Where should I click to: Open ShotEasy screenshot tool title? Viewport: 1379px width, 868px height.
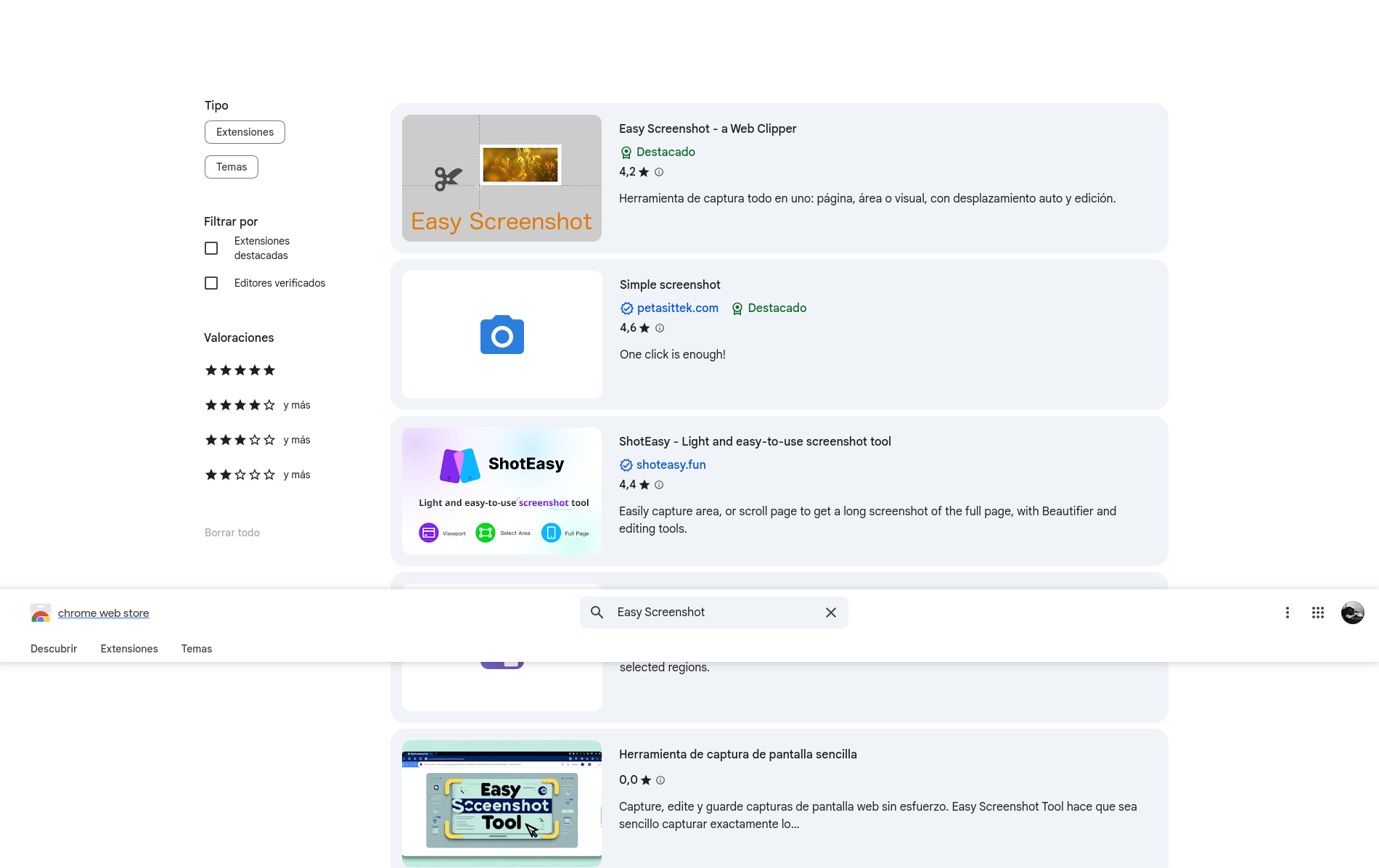tap(755, 441)
